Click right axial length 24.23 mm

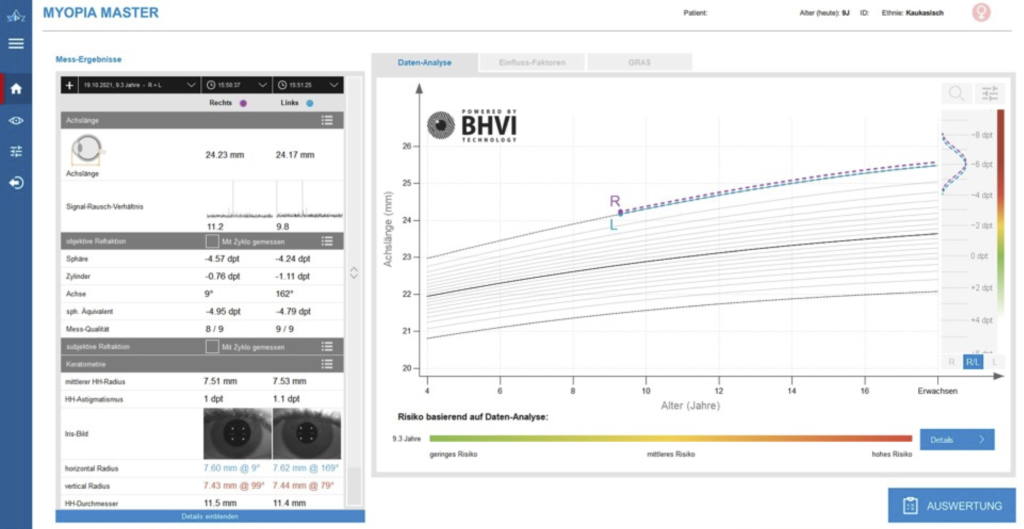pos(225,155)
